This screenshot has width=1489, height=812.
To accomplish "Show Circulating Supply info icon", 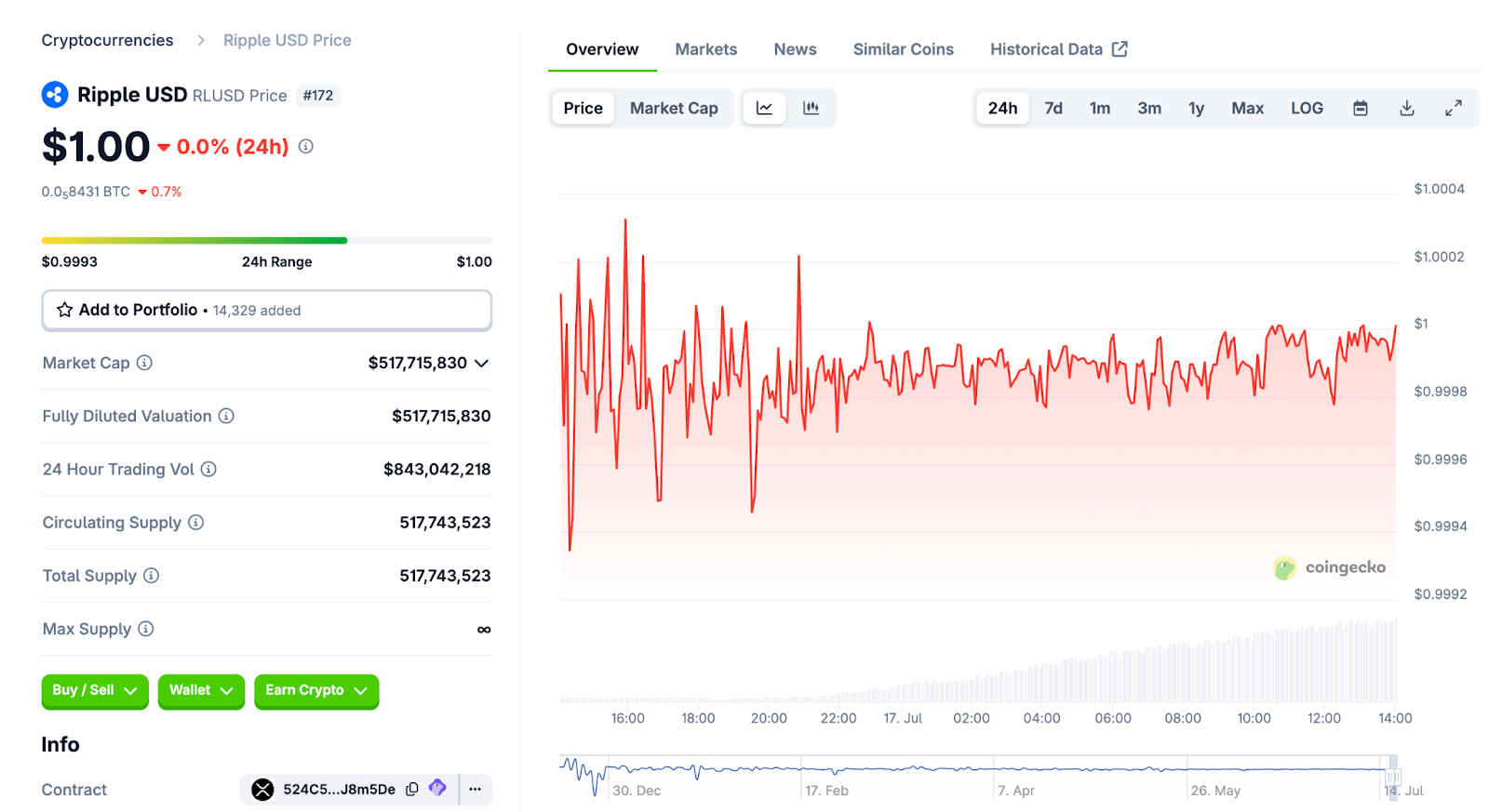I will click(x=195, y=522).
